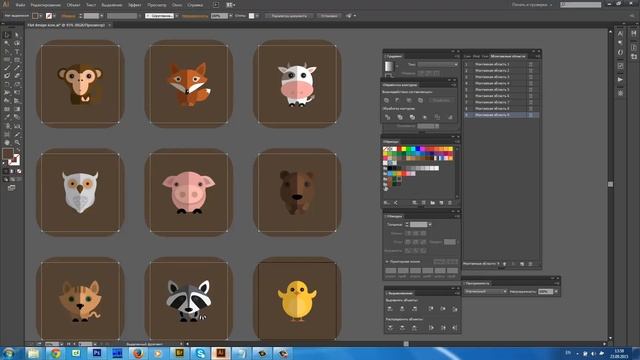Screen dimensions: 640x360
Task: Open Adobe Bridge from top bar icon
Action: coord(216,5)
